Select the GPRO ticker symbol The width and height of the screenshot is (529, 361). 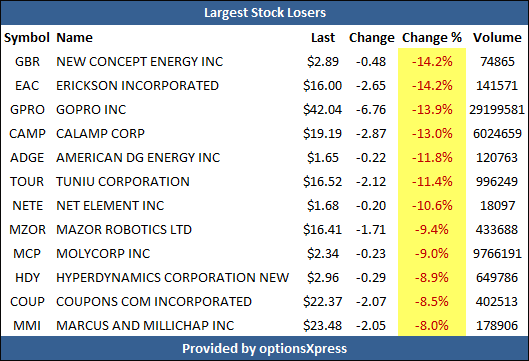pos(27,110)
